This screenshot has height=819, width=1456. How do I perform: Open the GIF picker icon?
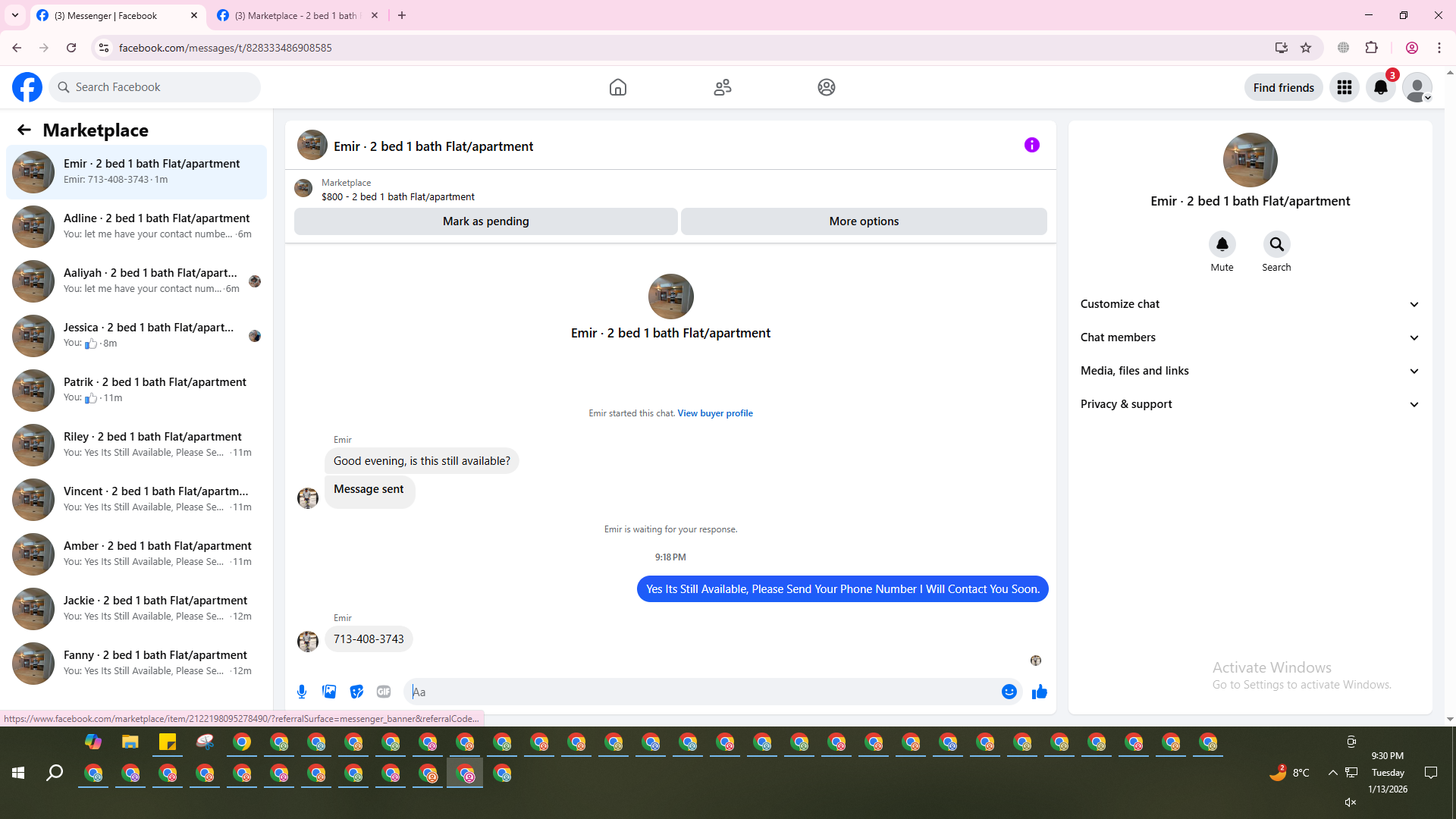pos(384,692)
